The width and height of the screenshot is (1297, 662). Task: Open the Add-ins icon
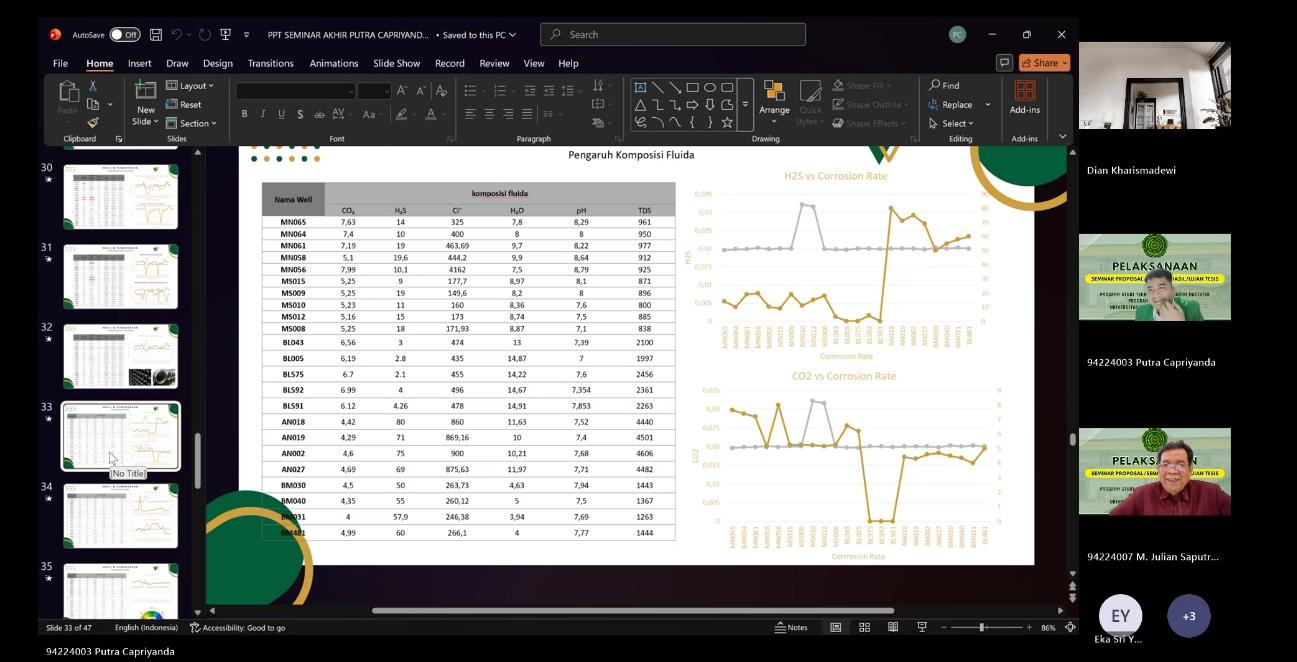1024,97
